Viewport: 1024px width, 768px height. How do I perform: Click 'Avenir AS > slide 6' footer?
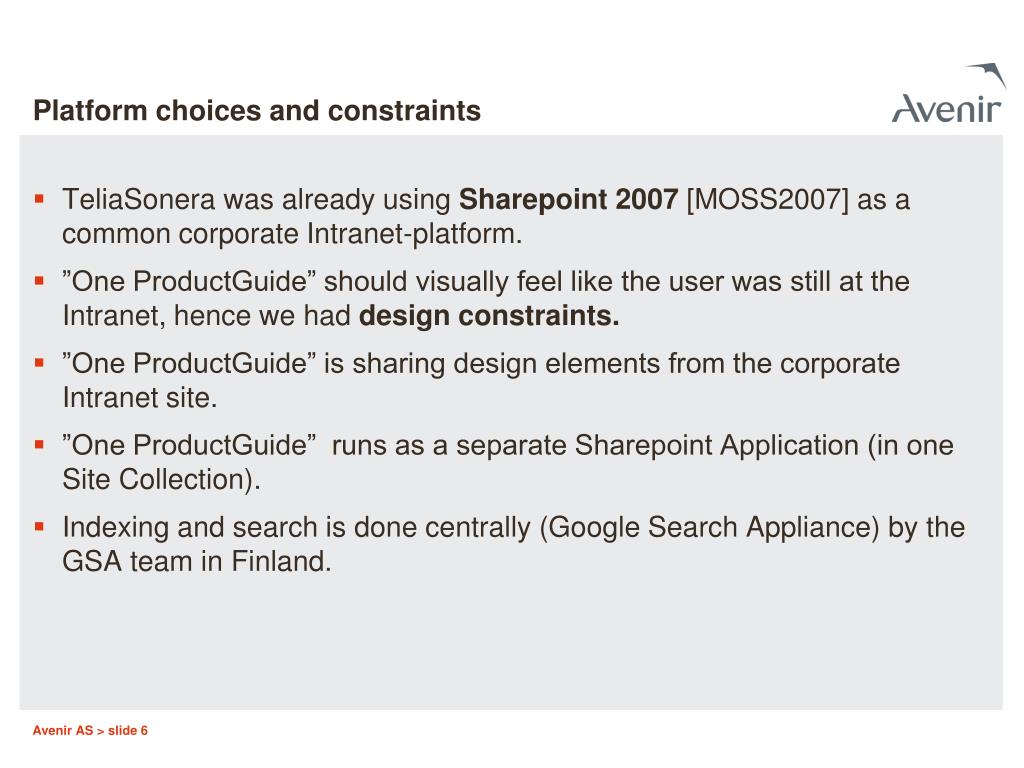[90, 731]
